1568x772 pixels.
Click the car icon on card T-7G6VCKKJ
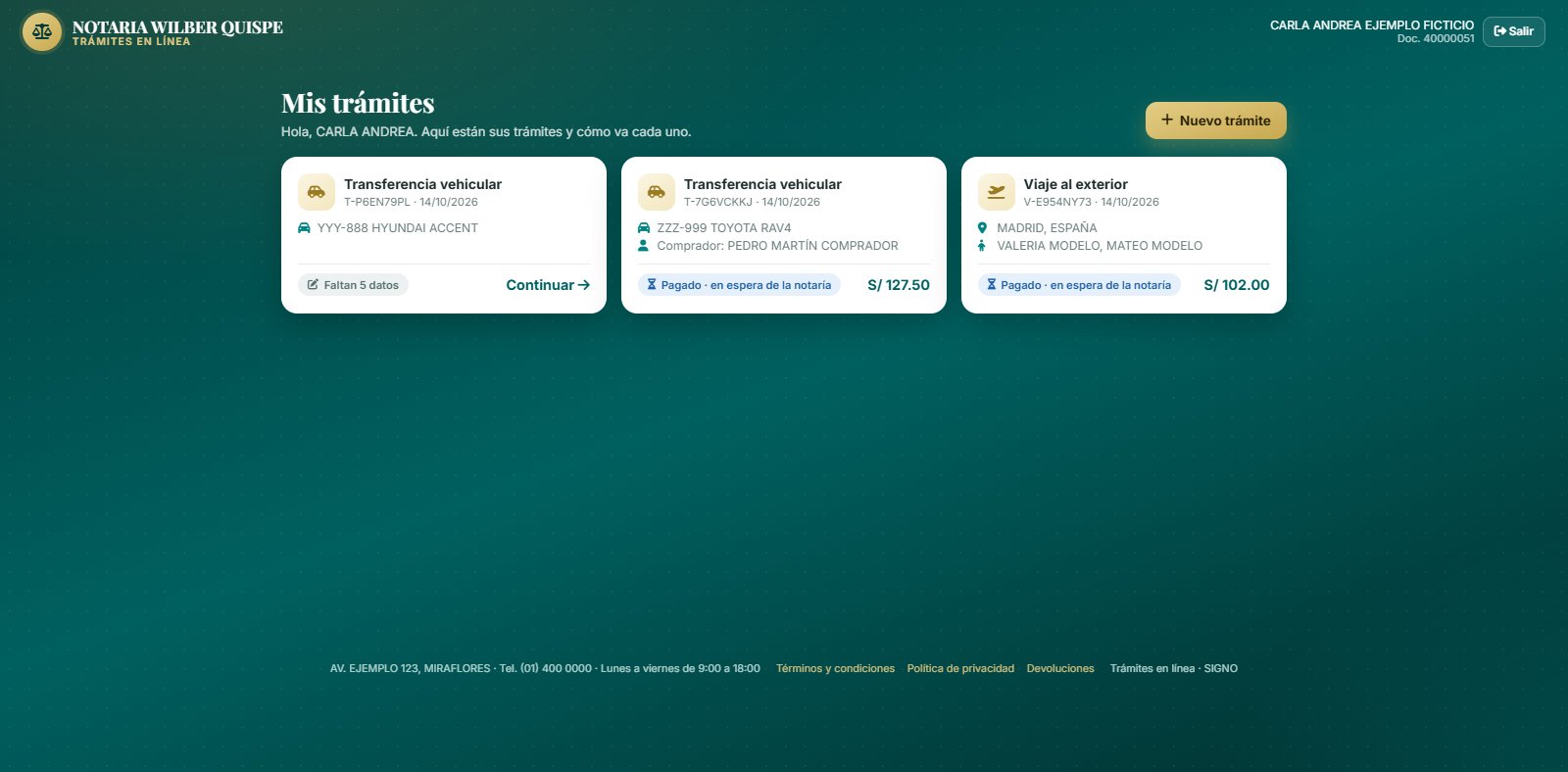pos(657,192)
